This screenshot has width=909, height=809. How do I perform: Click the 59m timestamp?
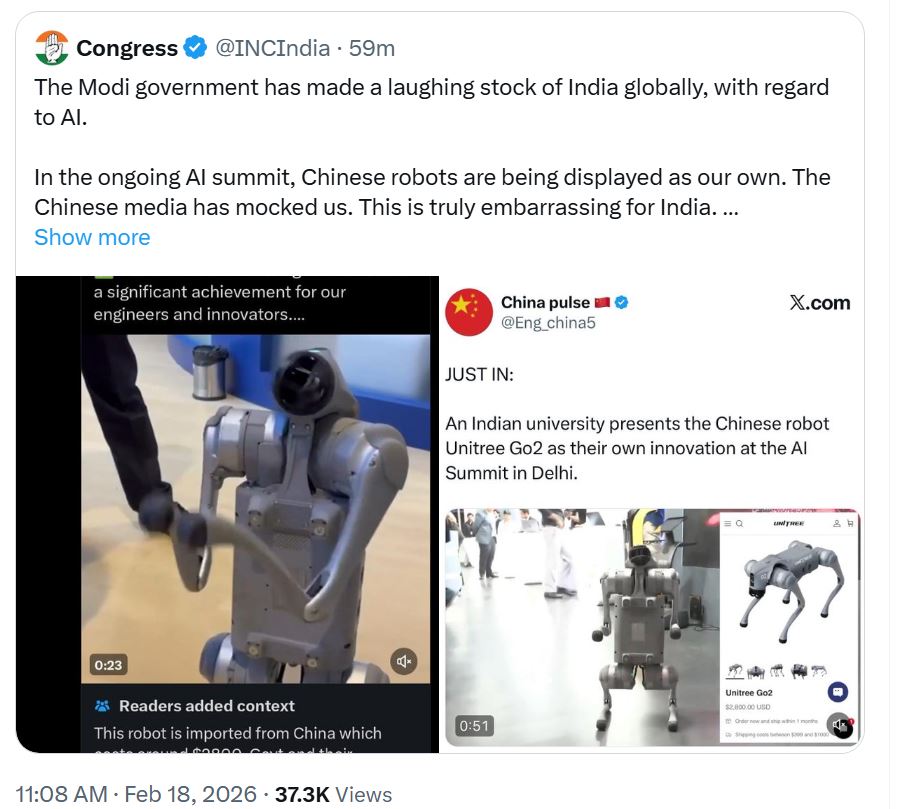click(x=372, y=48)
